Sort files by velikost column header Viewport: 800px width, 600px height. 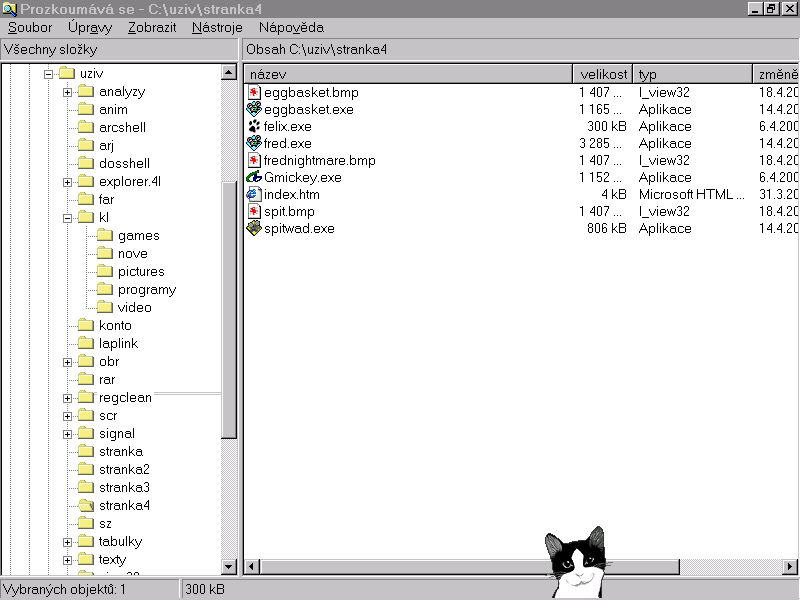coord(602,74)
